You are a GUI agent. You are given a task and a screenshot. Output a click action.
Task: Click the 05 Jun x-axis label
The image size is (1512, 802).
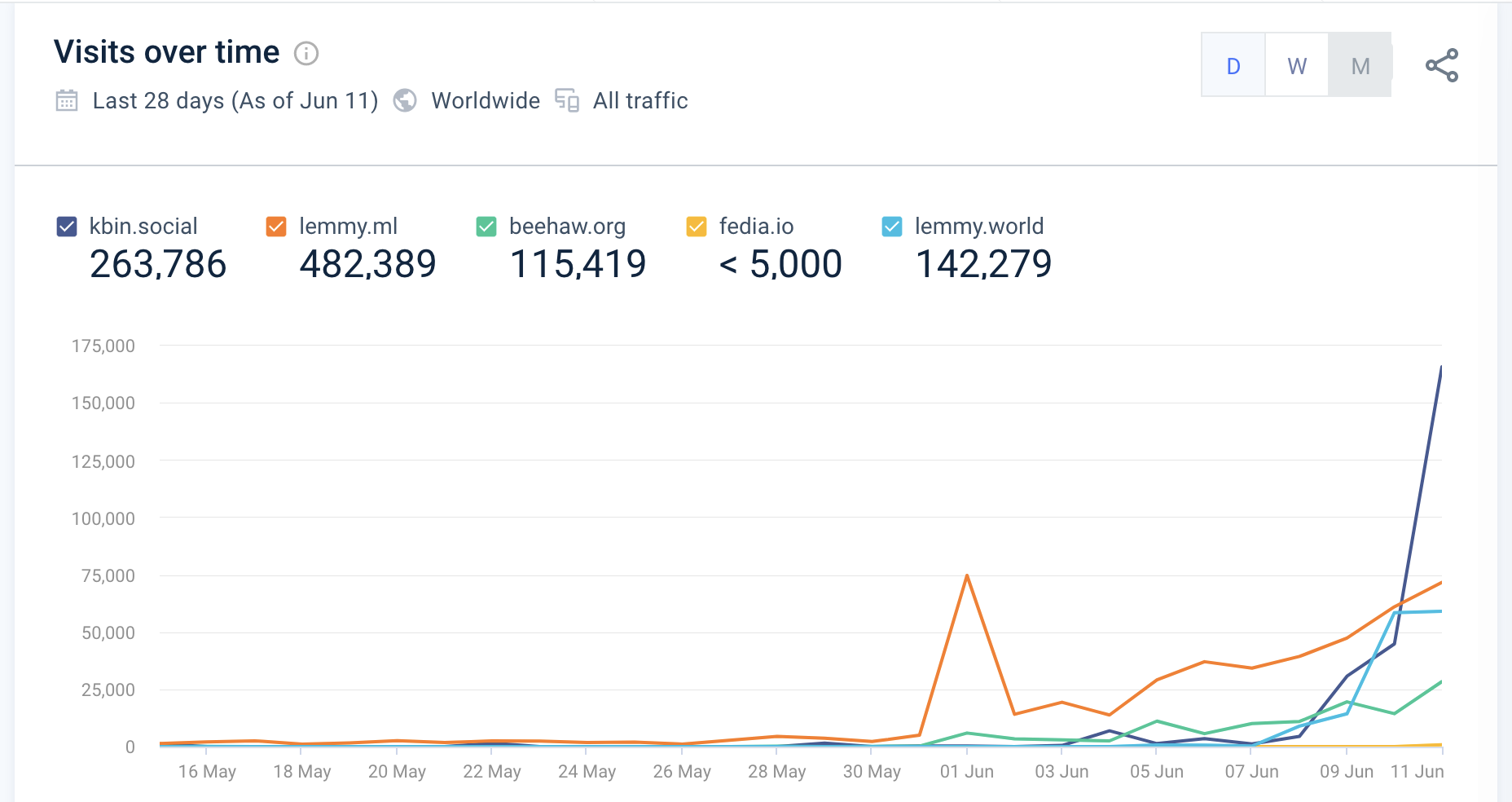[1157, 771]
